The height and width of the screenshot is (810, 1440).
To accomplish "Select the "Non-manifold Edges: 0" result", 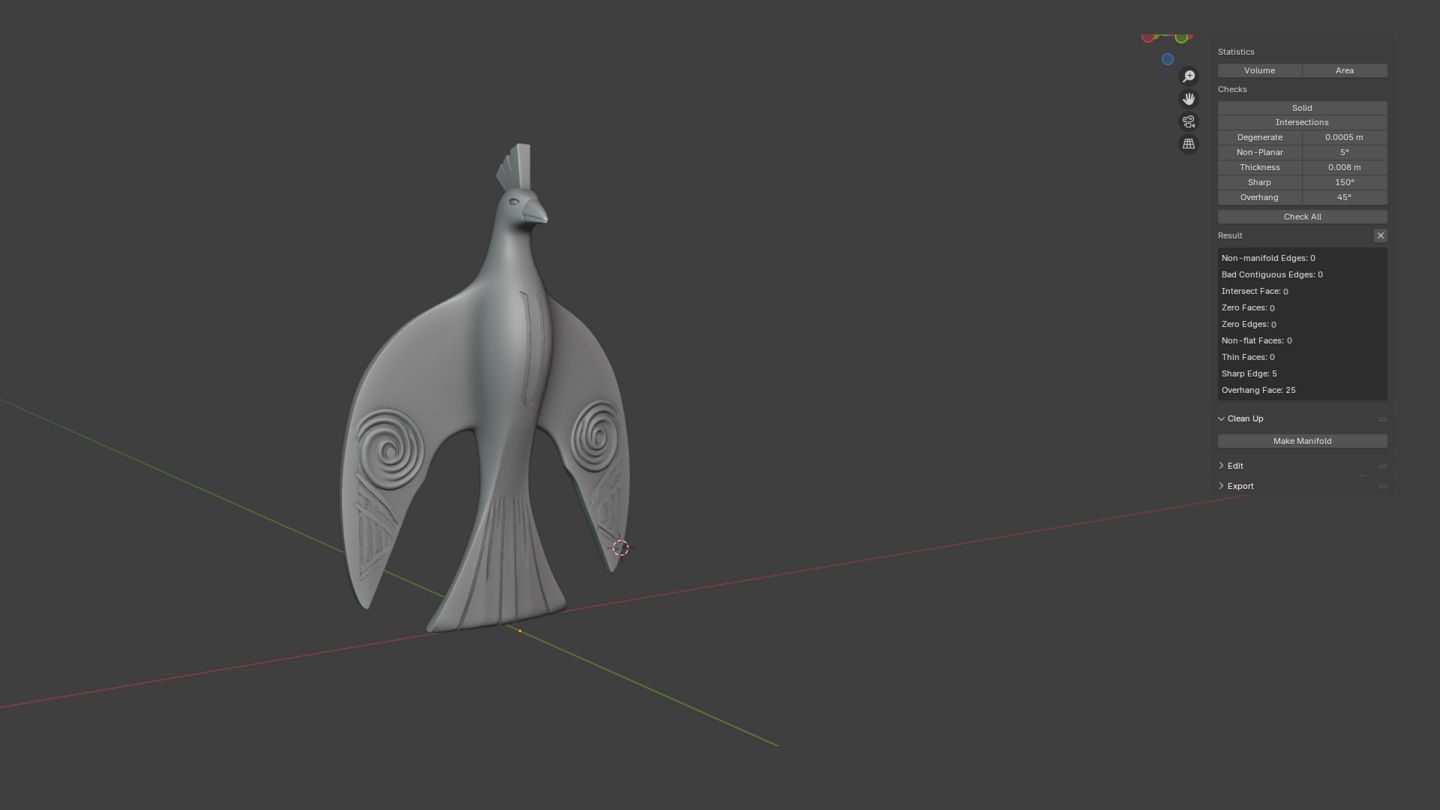I will [x=1268, y=258].
